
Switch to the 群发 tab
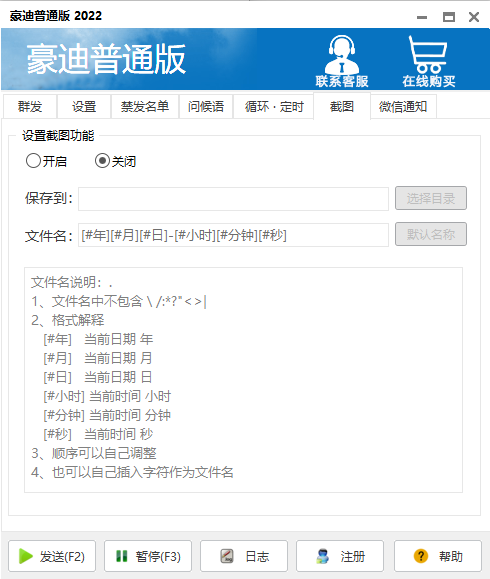30,107
